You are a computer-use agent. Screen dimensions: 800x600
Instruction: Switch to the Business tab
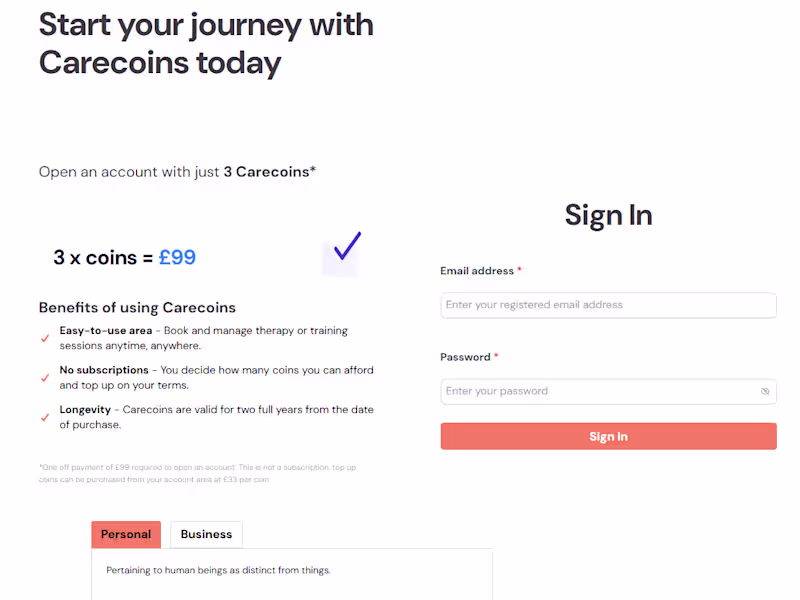point(206,534)
